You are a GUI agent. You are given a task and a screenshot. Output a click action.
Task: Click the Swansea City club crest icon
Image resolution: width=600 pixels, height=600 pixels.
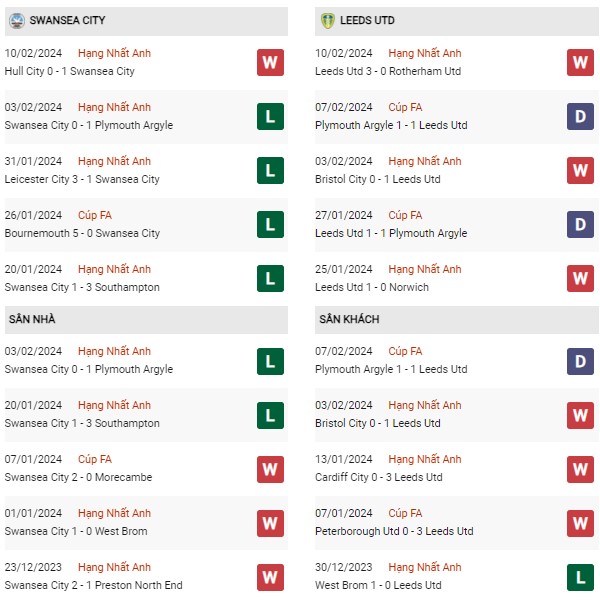click(x=17, y=20)
